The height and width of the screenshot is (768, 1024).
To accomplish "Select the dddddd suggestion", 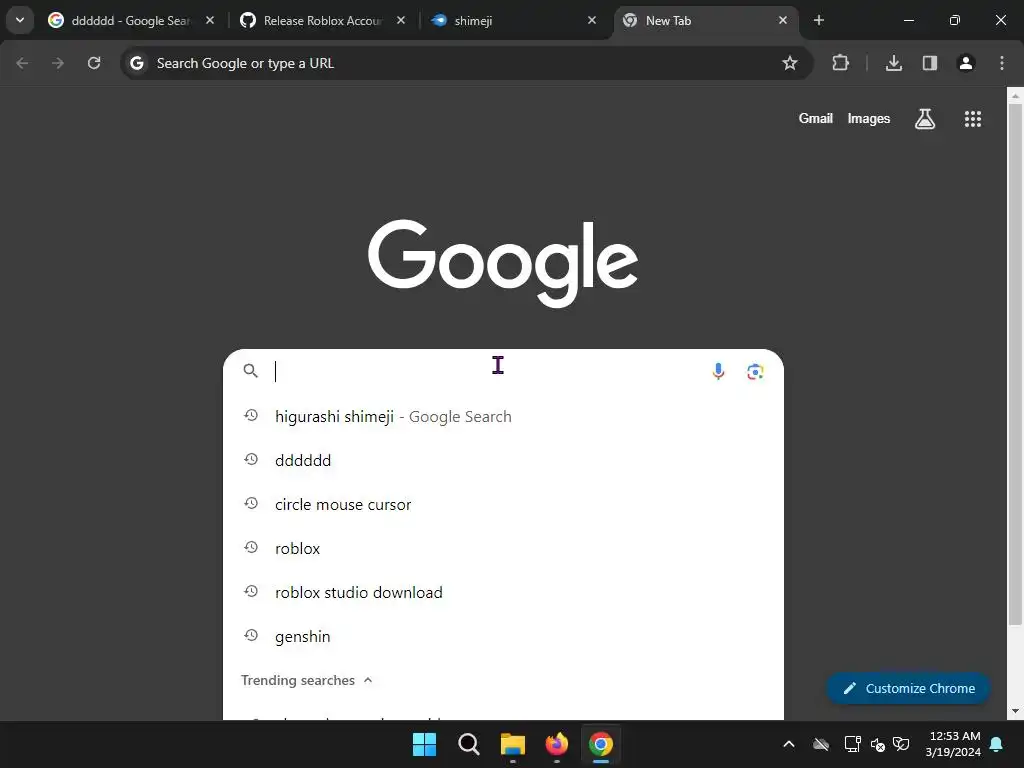I will click(503, 460).
